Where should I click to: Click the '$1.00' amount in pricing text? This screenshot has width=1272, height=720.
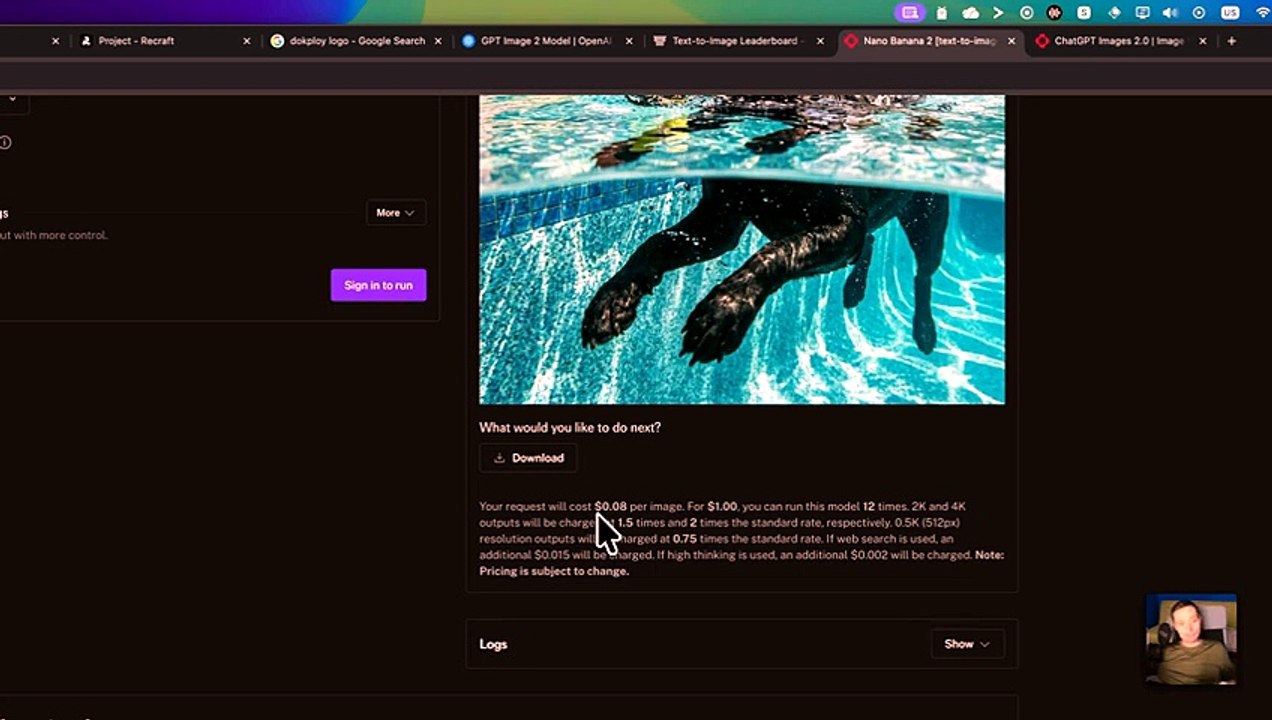(x=722, y=506)
